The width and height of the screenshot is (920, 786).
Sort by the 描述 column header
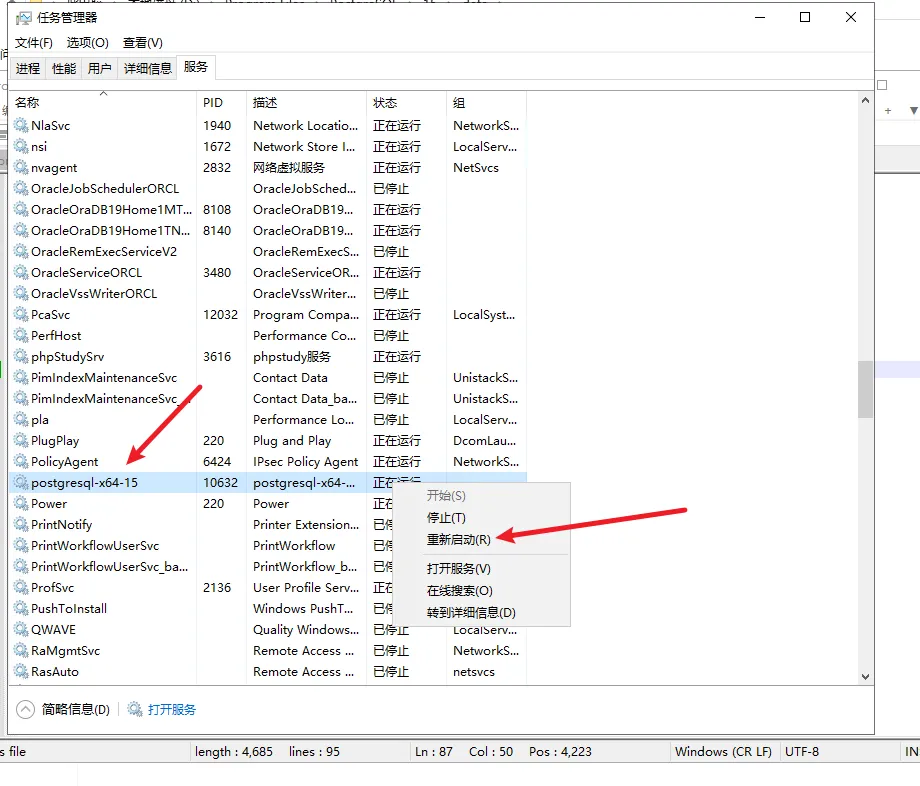click(x=306, y=103)
